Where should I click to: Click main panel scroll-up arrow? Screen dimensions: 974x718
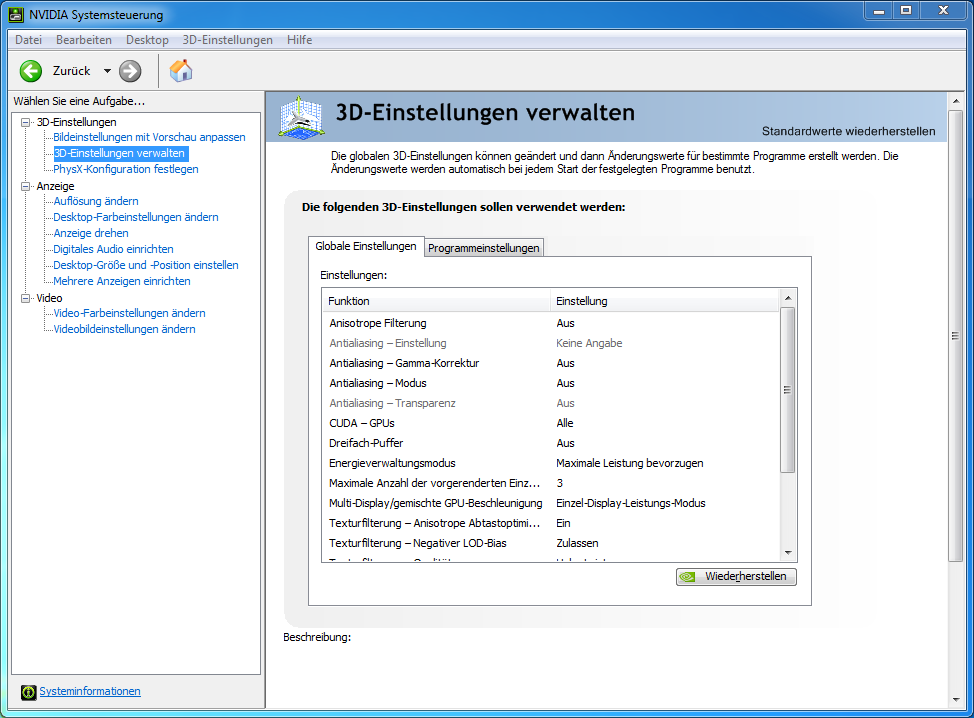pos(955,101)
